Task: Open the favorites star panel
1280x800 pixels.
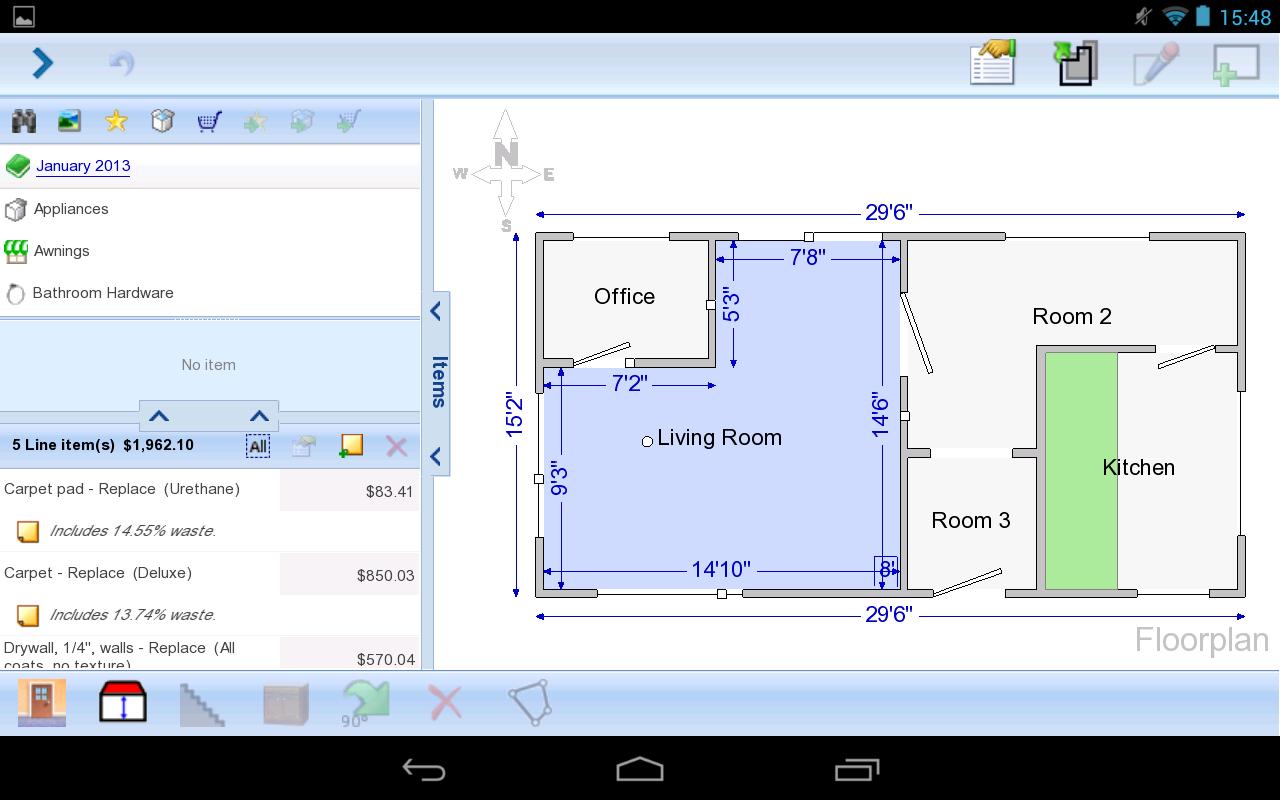Action: tap(115, 120)
